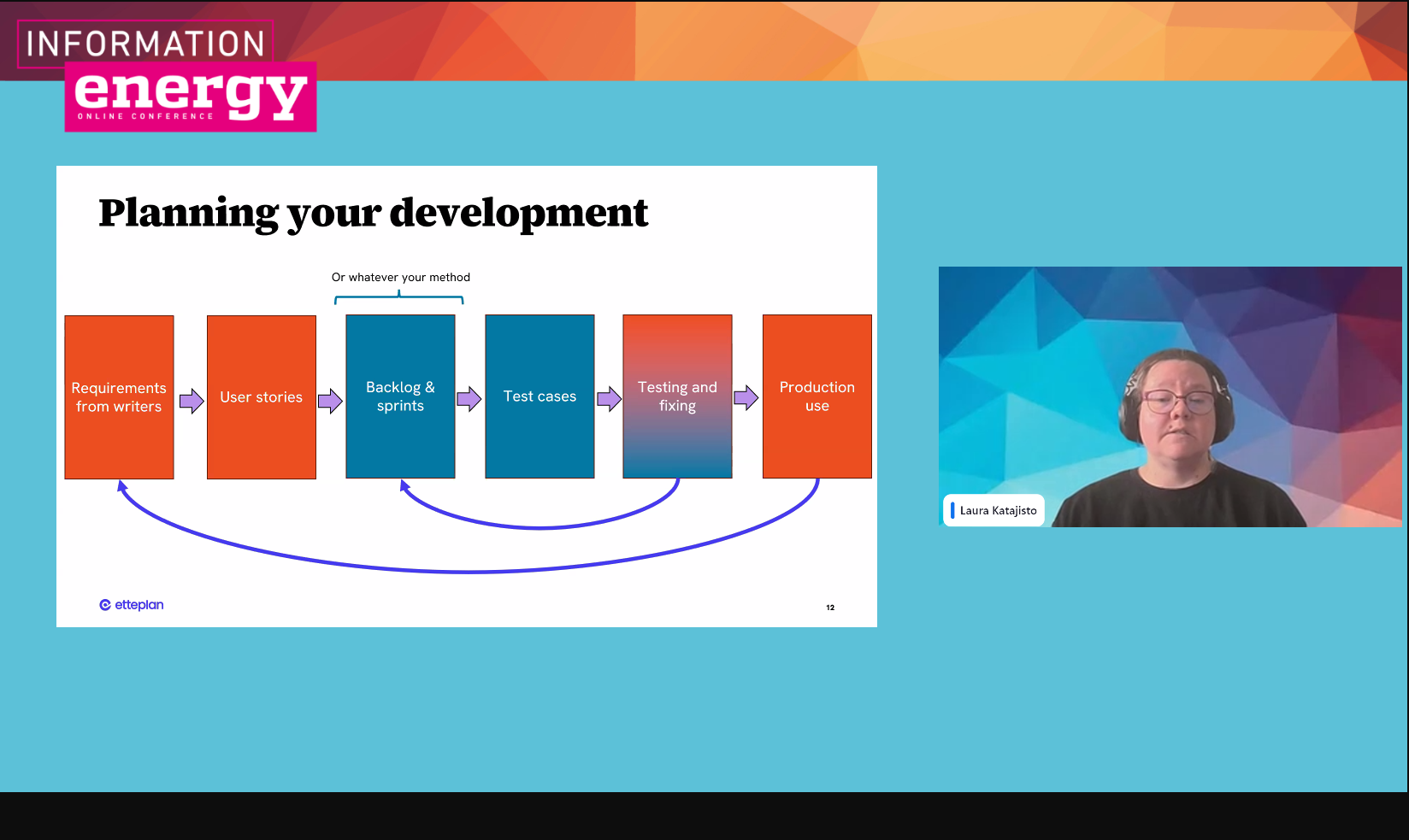Screen dimensions: 1409x840
Task: Click the Information Energy conference logo
Action: point(169,77)
